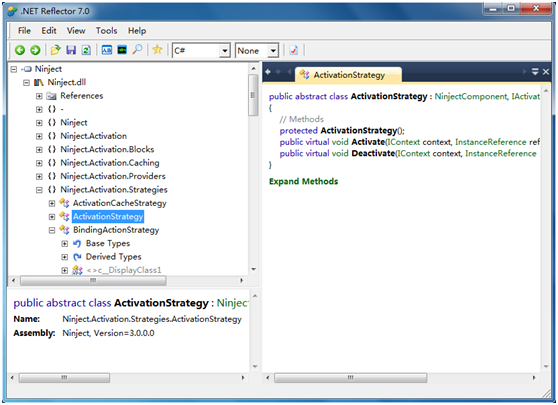Screen dimensions: 558x405
Task: Expand the Base Types node
Action: (x=65, y=244)
